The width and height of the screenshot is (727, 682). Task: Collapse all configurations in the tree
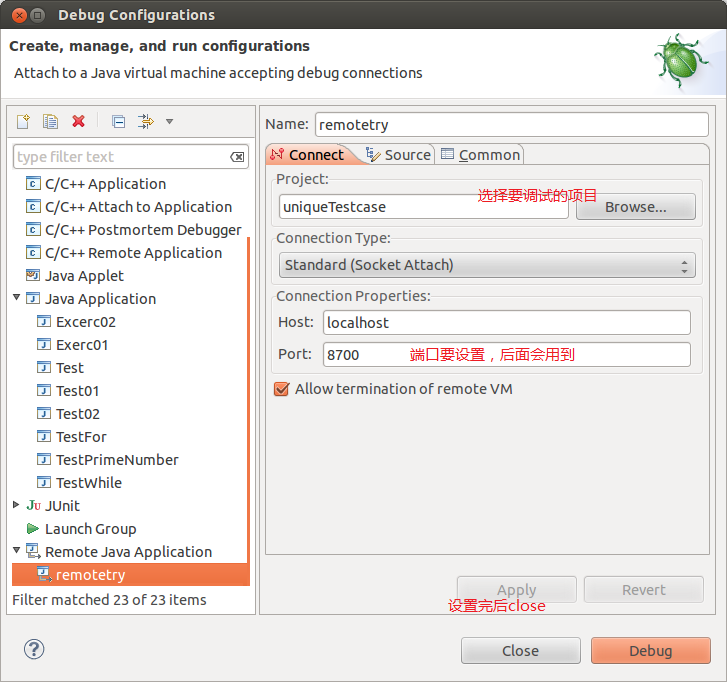[119, 121]
